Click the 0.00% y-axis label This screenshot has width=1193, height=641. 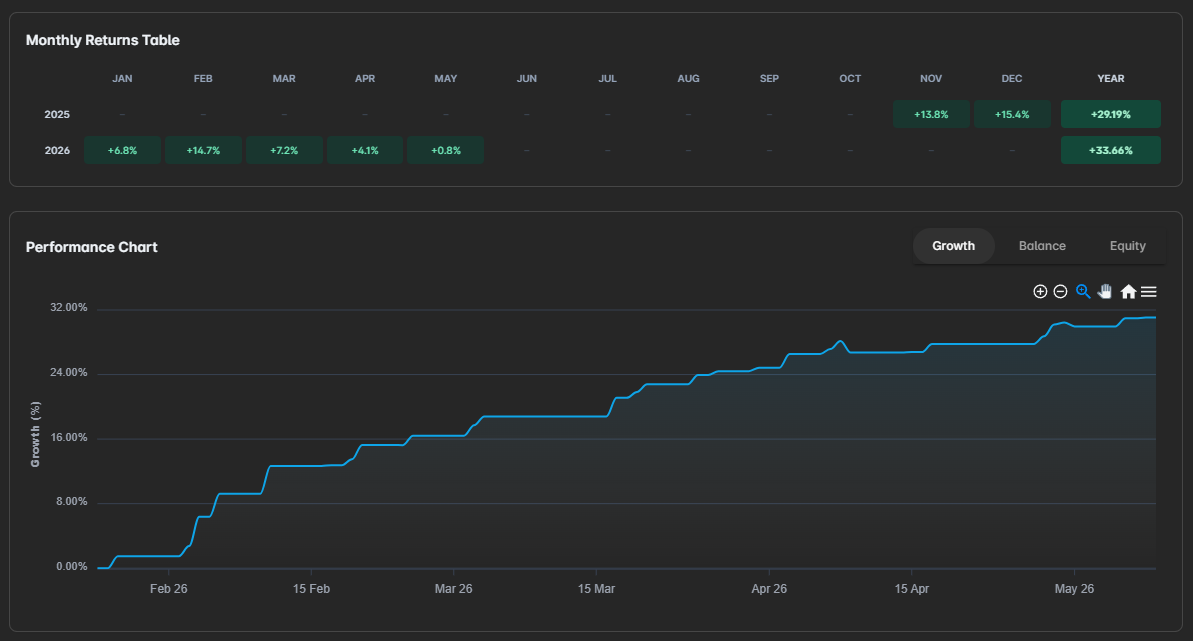coord(72,566)
